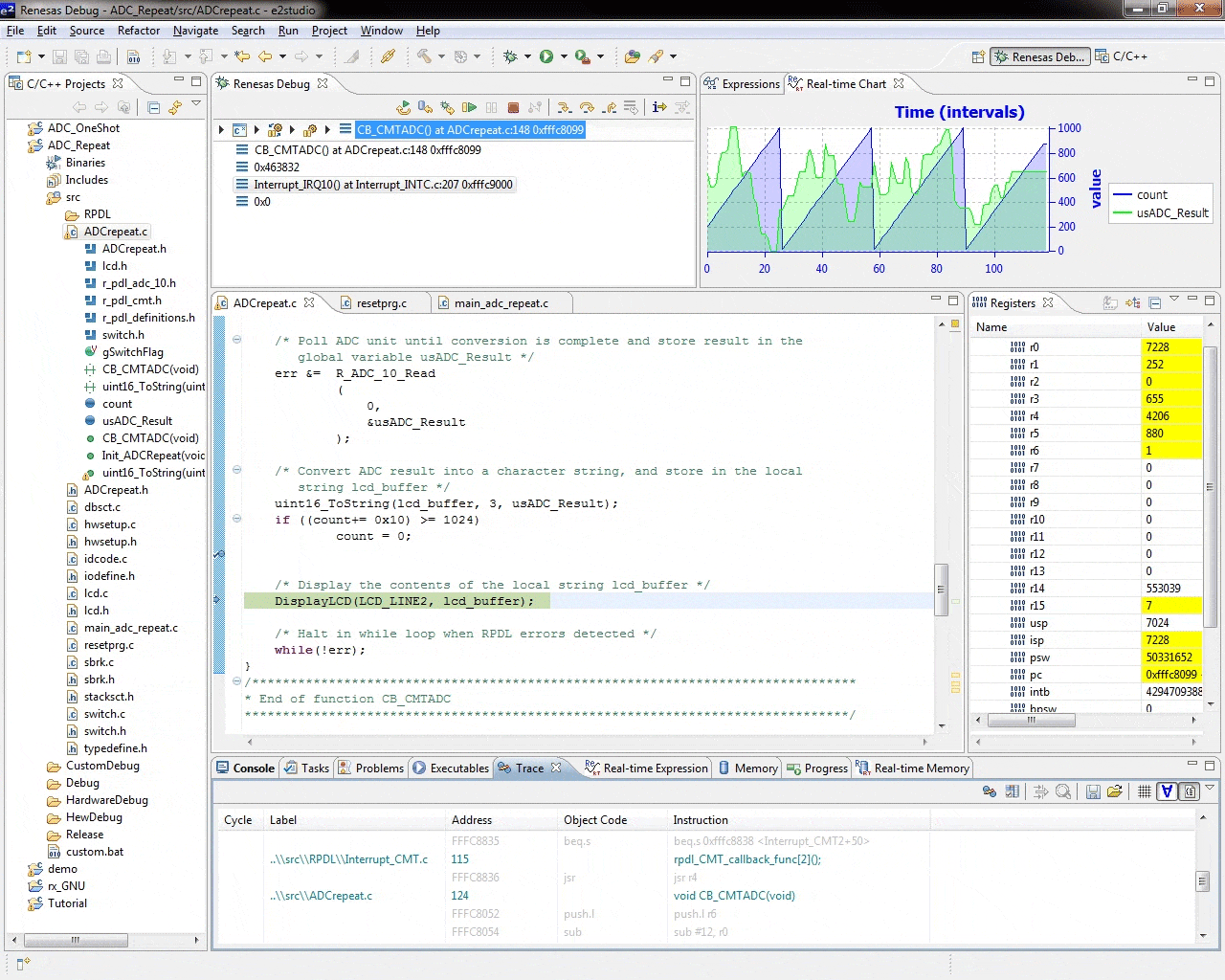Click Interrupt_CMT.c label link in Trace

click(x=348, y=859)
